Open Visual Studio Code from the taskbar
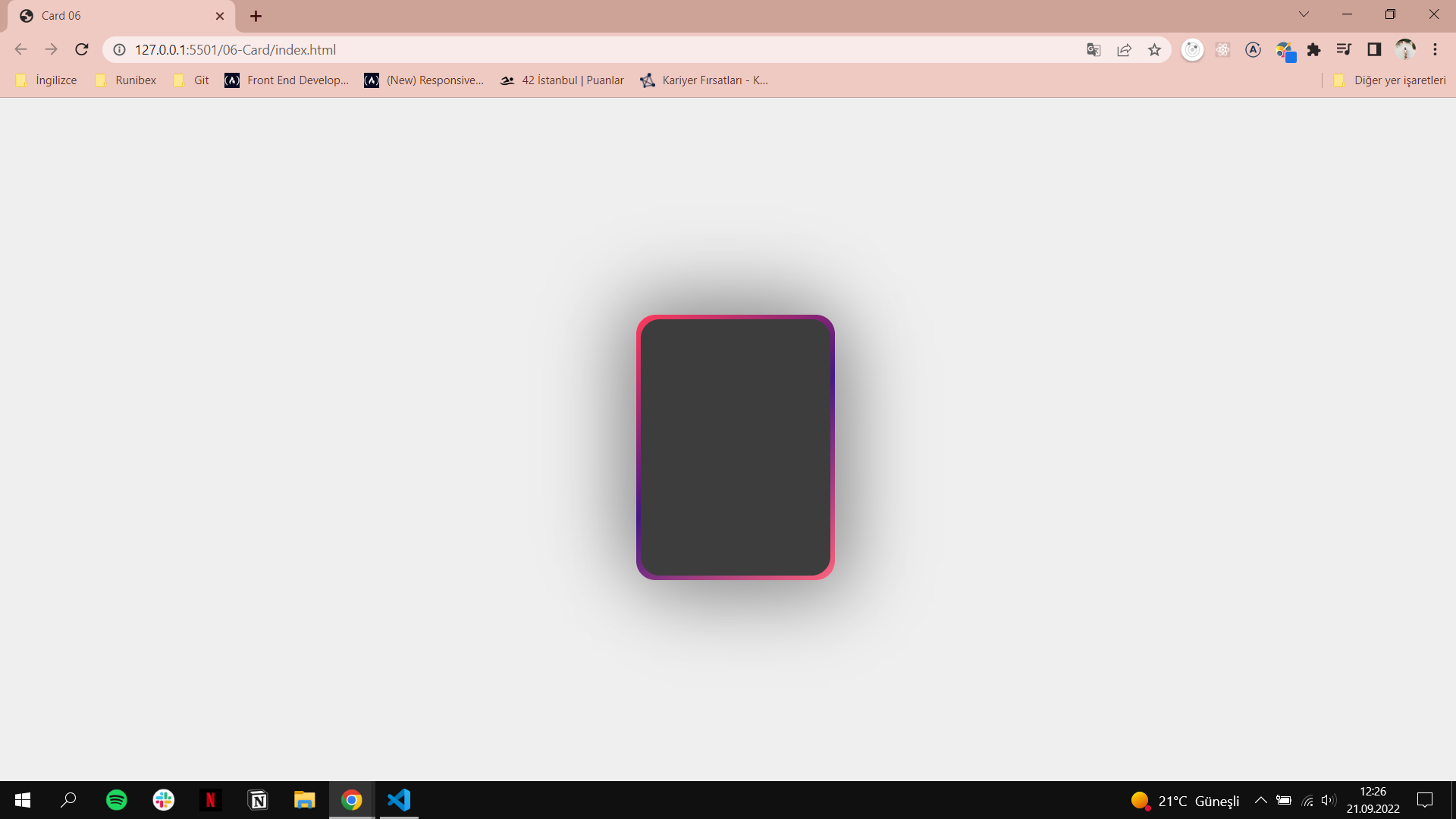The image size is (1456, 819). pyautogui.click(x=398, y=799)
